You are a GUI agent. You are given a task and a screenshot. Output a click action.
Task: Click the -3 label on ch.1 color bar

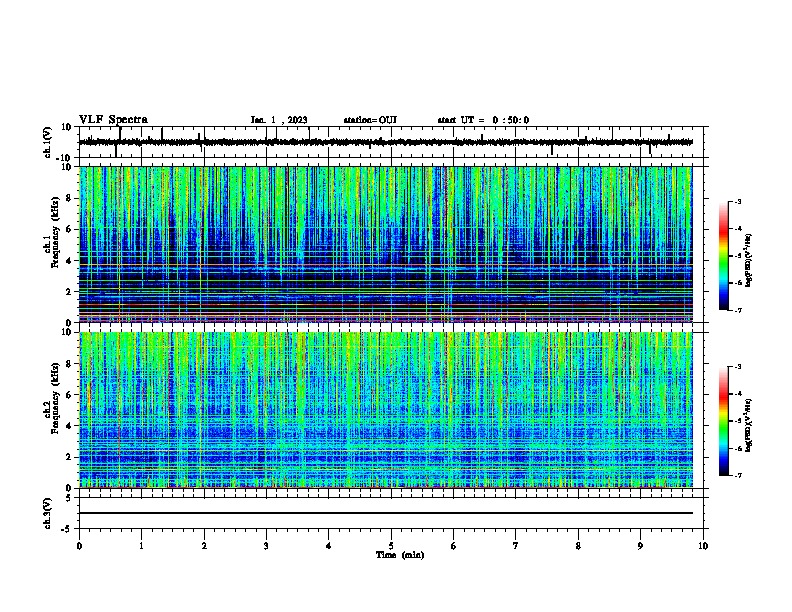pyautogui.click(x=738, y=201)
